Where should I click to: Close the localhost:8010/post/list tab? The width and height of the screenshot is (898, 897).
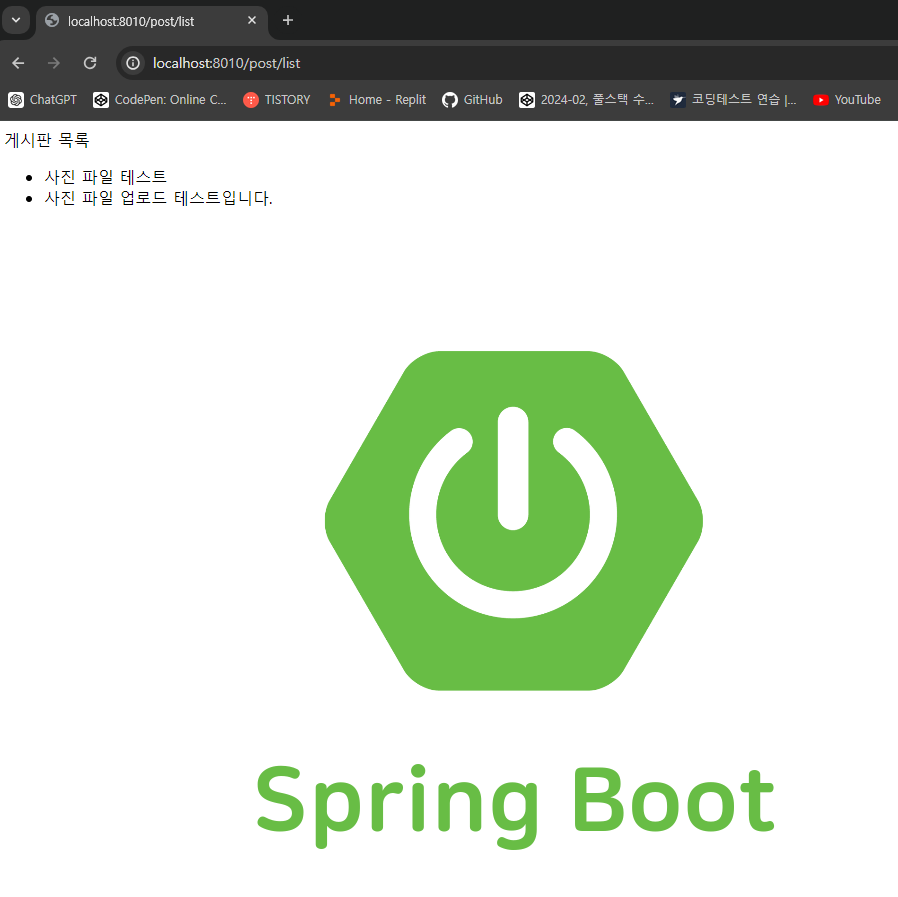coord(251,21)
